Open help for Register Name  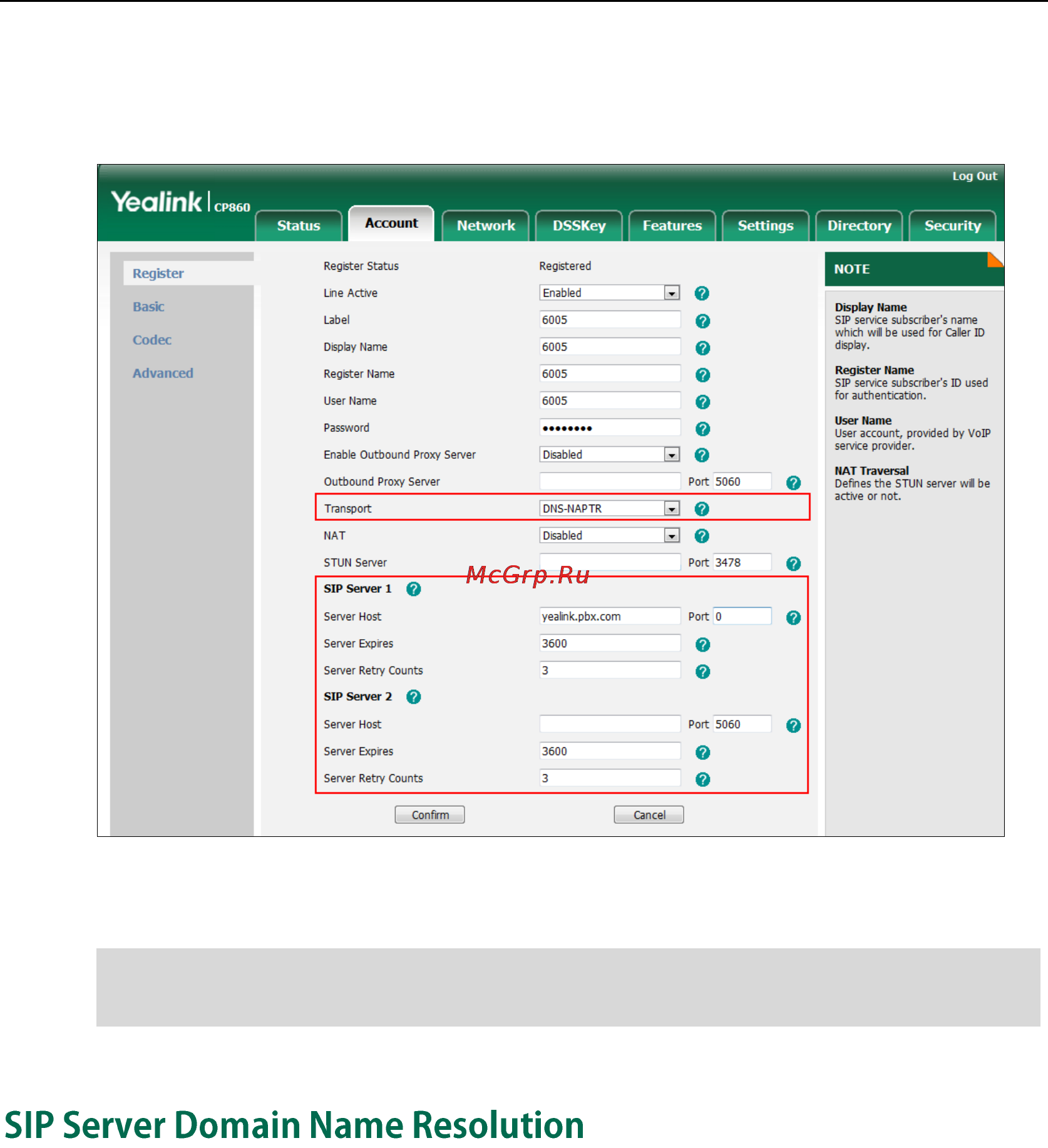pyautogui.click(x=702, y=375)
